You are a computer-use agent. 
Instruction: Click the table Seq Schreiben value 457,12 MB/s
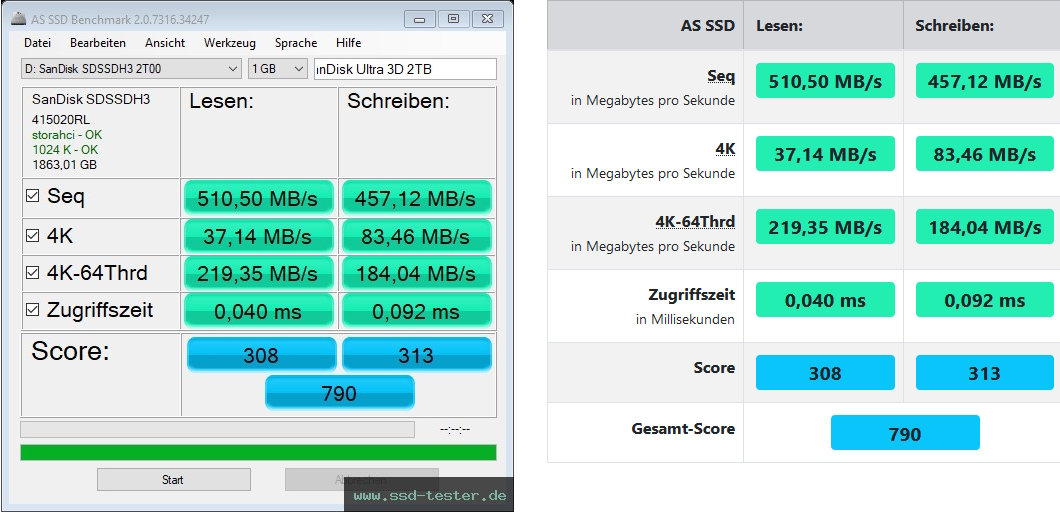(985, 80)
